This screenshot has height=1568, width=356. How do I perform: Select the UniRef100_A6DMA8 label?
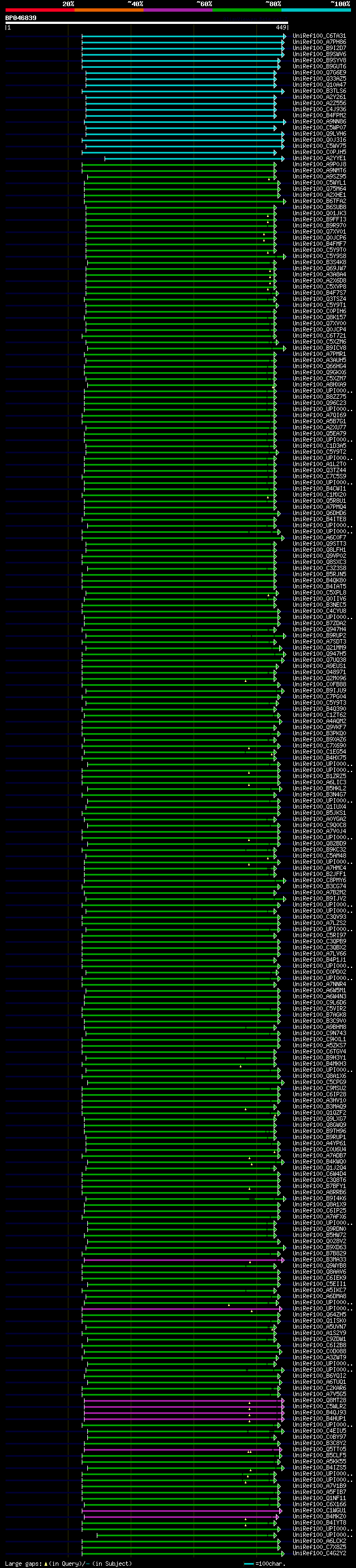(x=319, y=1297)
